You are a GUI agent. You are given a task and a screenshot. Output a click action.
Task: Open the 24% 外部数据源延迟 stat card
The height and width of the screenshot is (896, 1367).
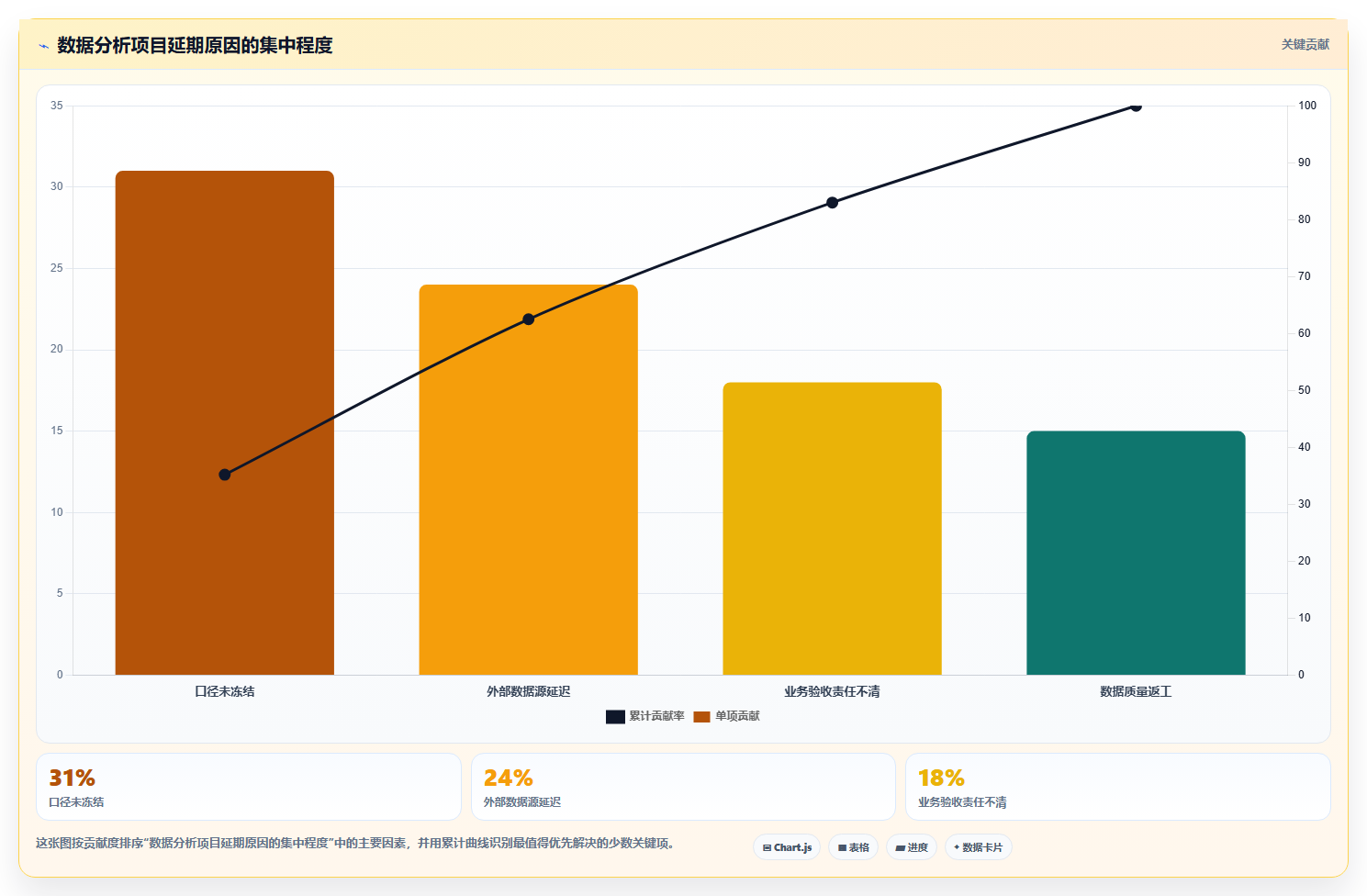[x=683, y=787]
